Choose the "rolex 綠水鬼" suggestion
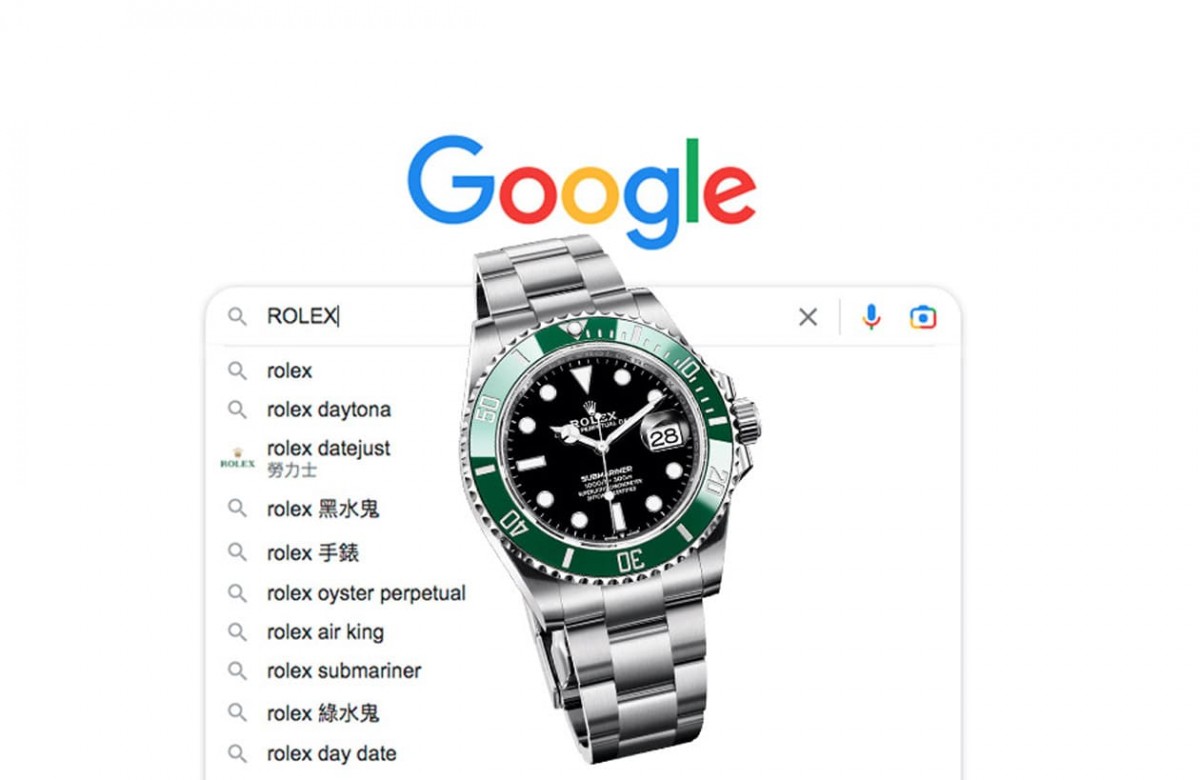This screenshot has height=780, width=1200. tap(323, 713)
